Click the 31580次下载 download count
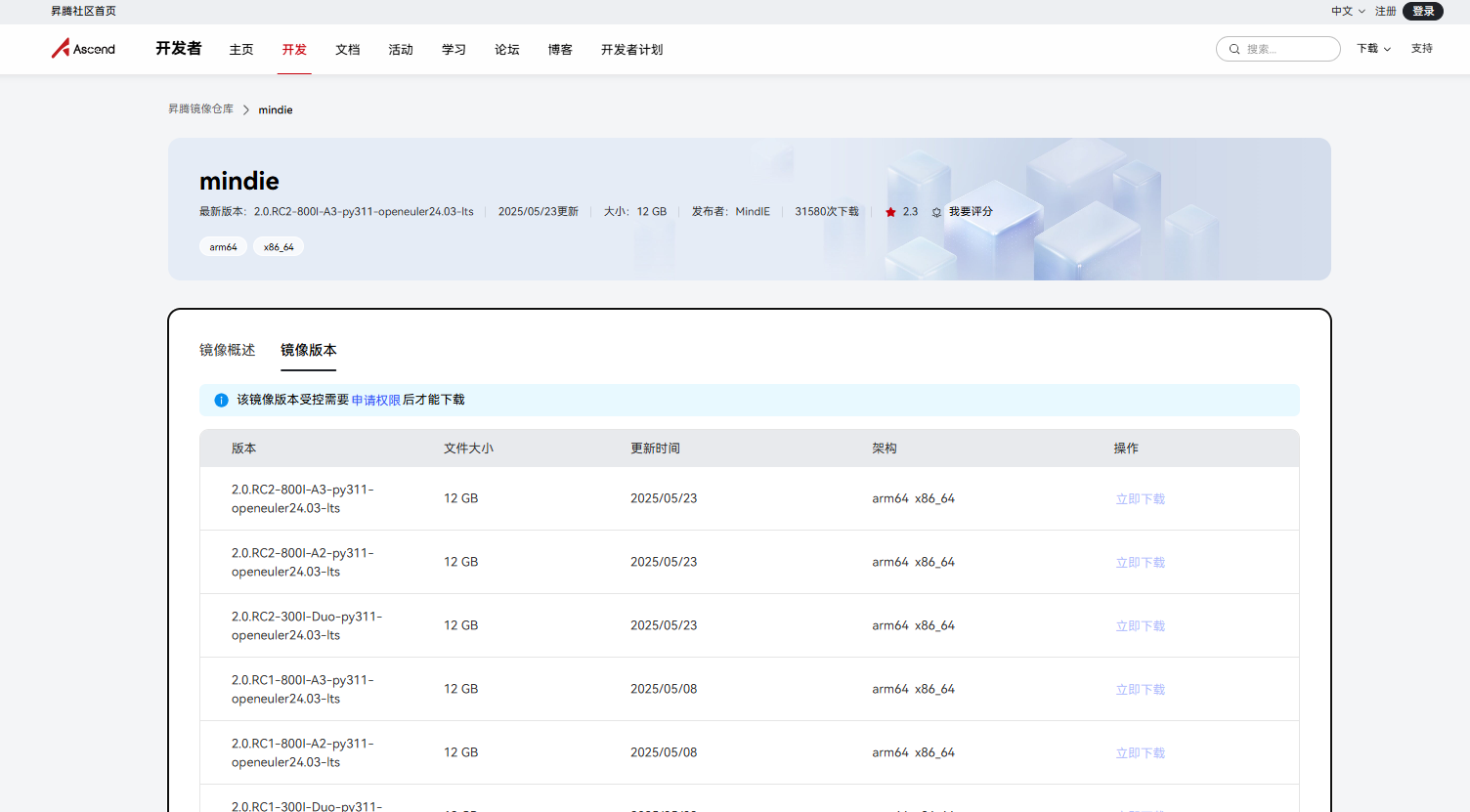Screen dimensions: 1470x812 pyautogui.click(x=827, y=212)
